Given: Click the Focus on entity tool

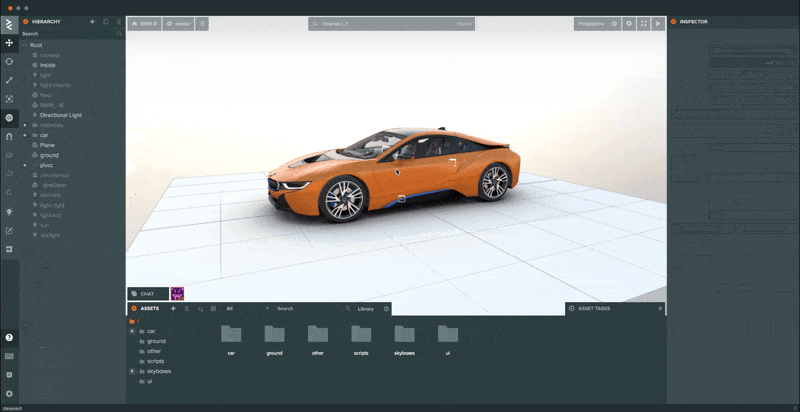Looking at the screenshot, I should (9, 156).
